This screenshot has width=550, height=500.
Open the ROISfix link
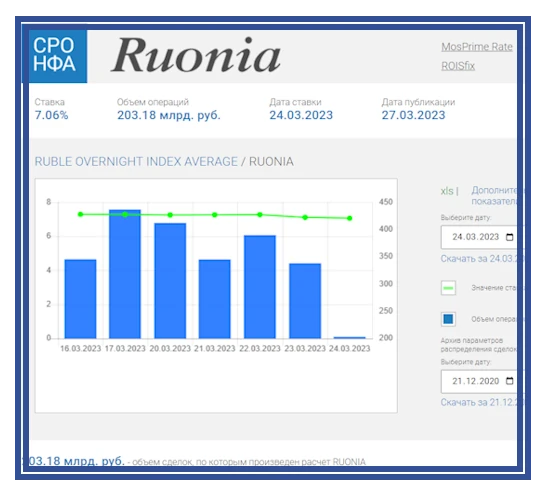pyautogui.click(x=458, y=66)
